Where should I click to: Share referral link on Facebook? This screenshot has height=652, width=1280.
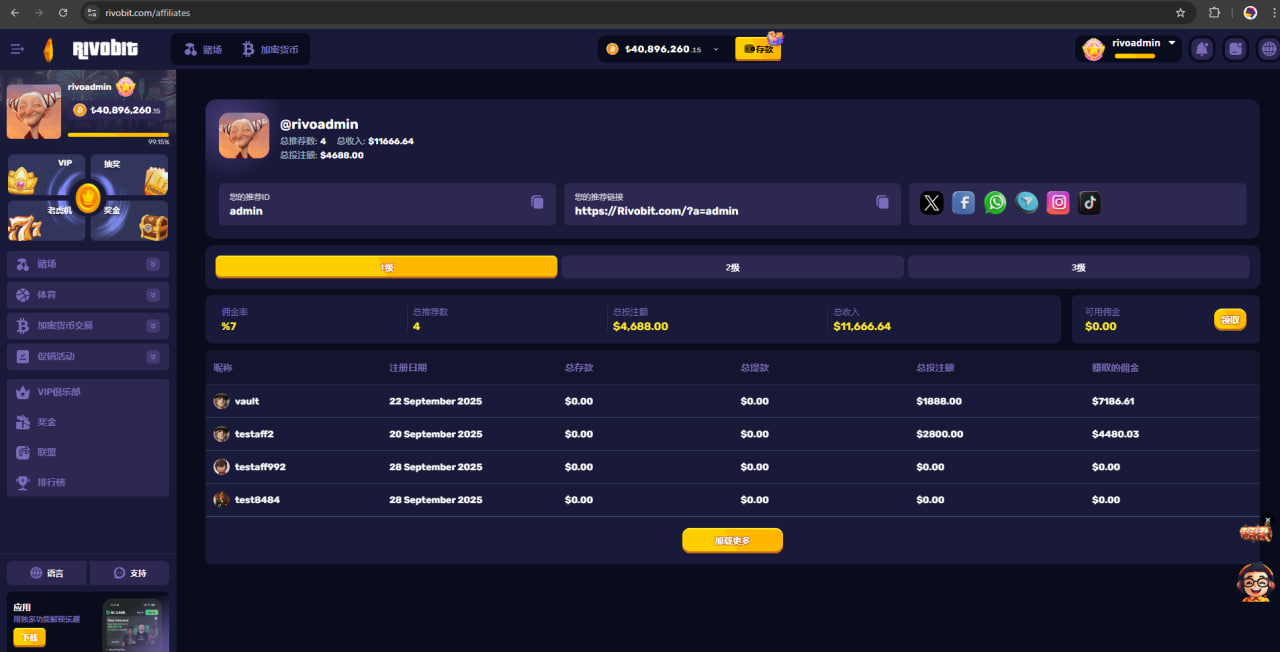963,203
